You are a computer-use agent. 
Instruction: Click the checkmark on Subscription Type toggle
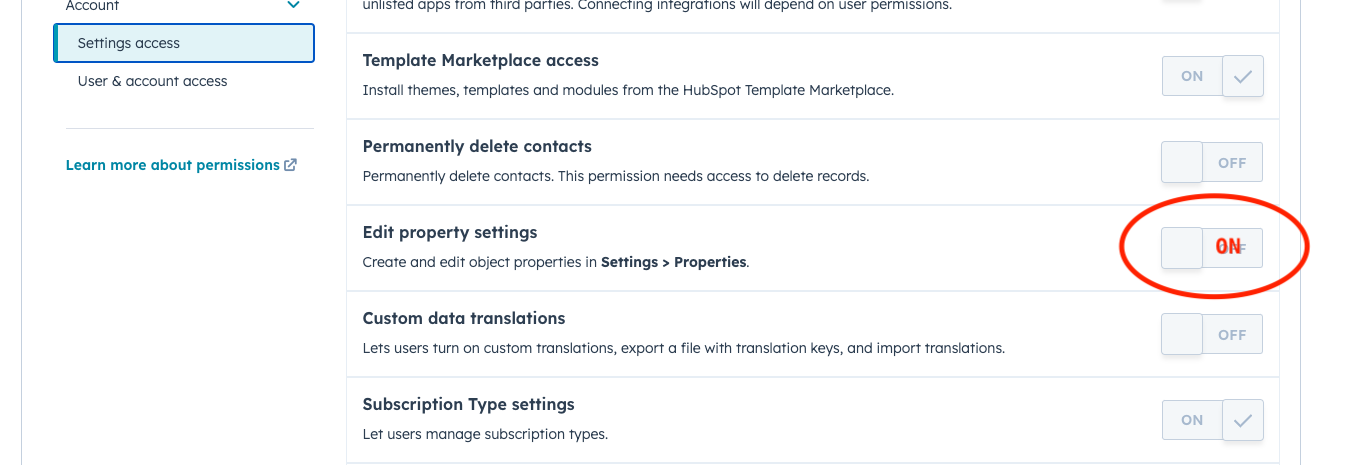coord(1243,420)
